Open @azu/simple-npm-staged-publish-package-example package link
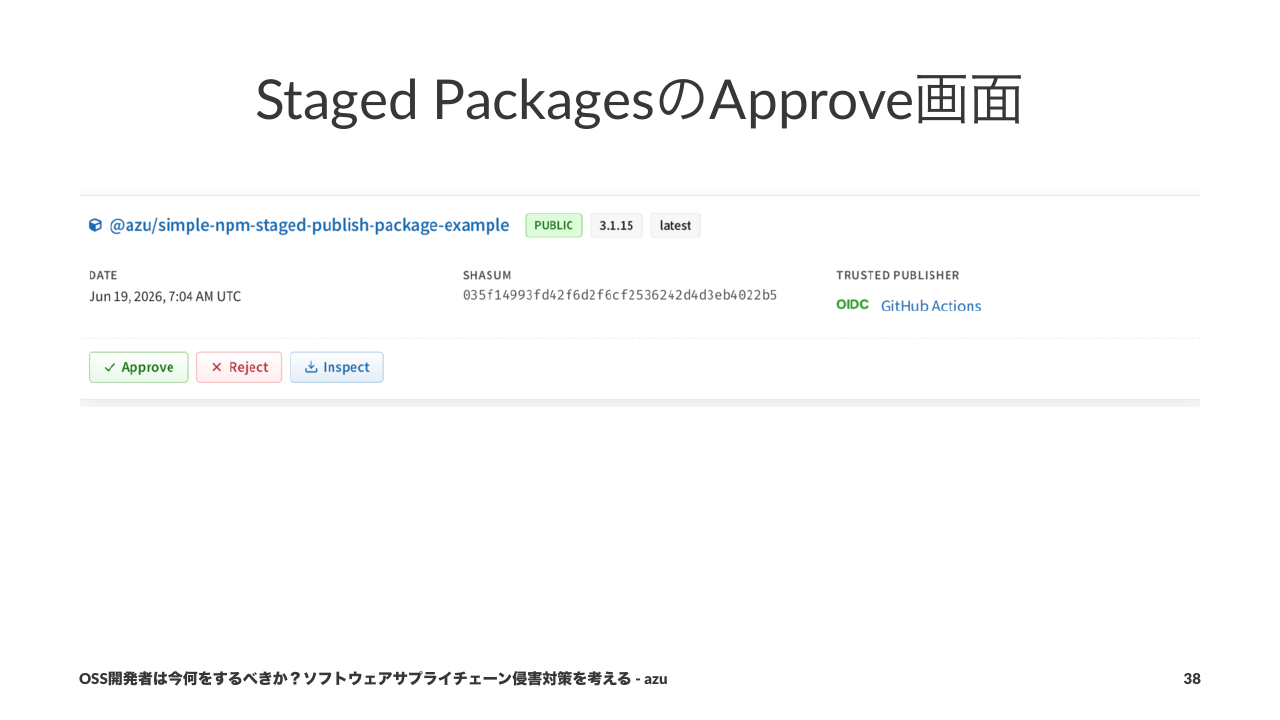 (x=309, y=225)
